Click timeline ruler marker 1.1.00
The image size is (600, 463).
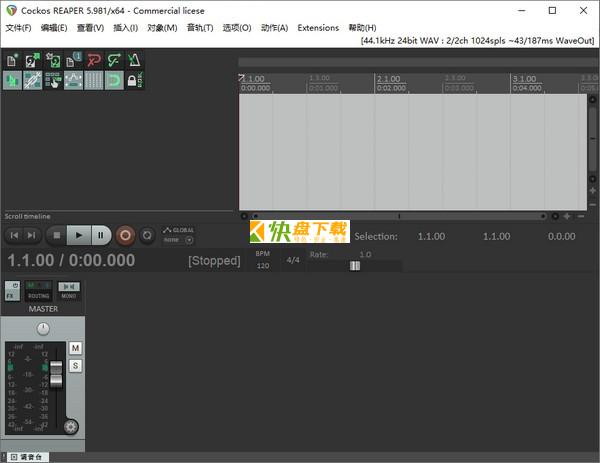click(x=253, y=79)
